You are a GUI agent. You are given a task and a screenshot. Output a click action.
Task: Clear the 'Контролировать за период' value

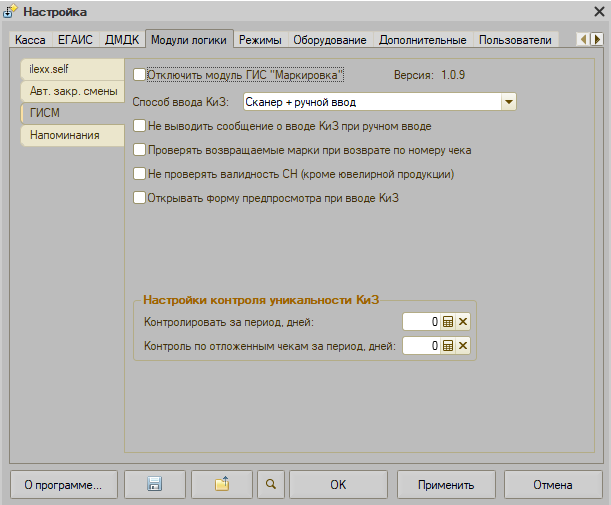[x=463, y=322]
